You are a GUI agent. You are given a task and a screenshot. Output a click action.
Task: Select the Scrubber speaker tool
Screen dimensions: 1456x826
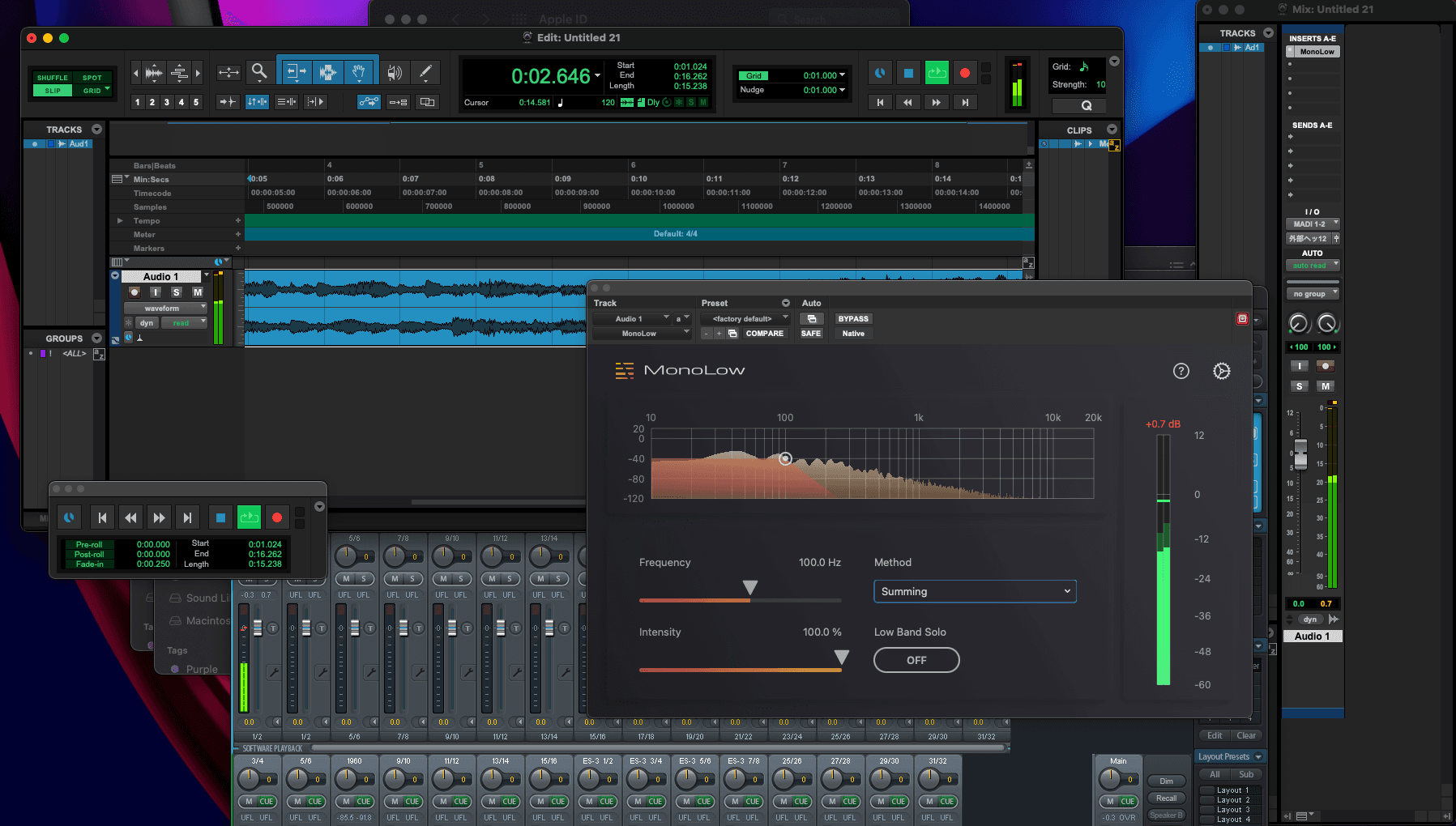[x=395, y=72]
